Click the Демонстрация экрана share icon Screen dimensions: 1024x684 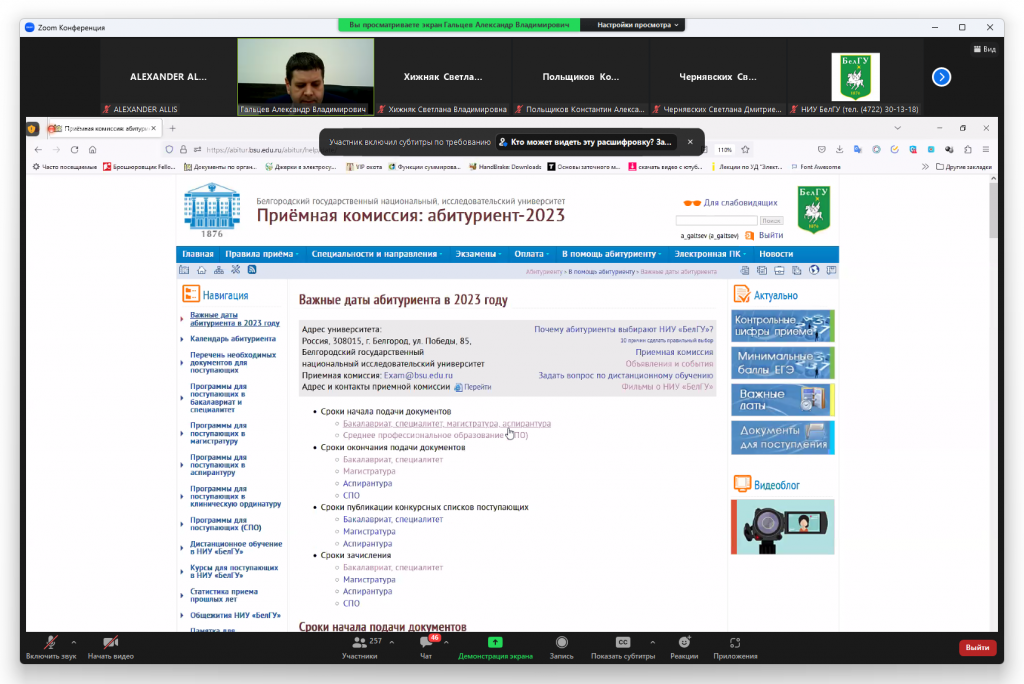click(x=495, y=642)
